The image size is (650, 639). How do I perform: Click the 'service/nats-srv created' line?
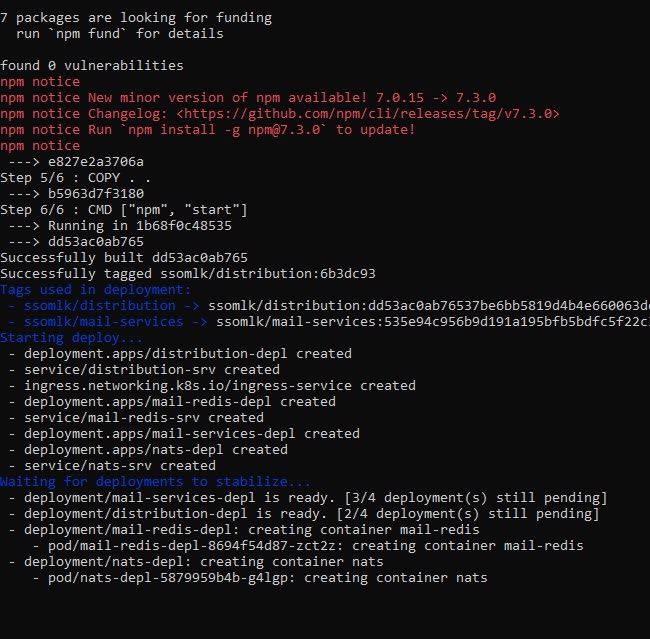tap(112, 466)
